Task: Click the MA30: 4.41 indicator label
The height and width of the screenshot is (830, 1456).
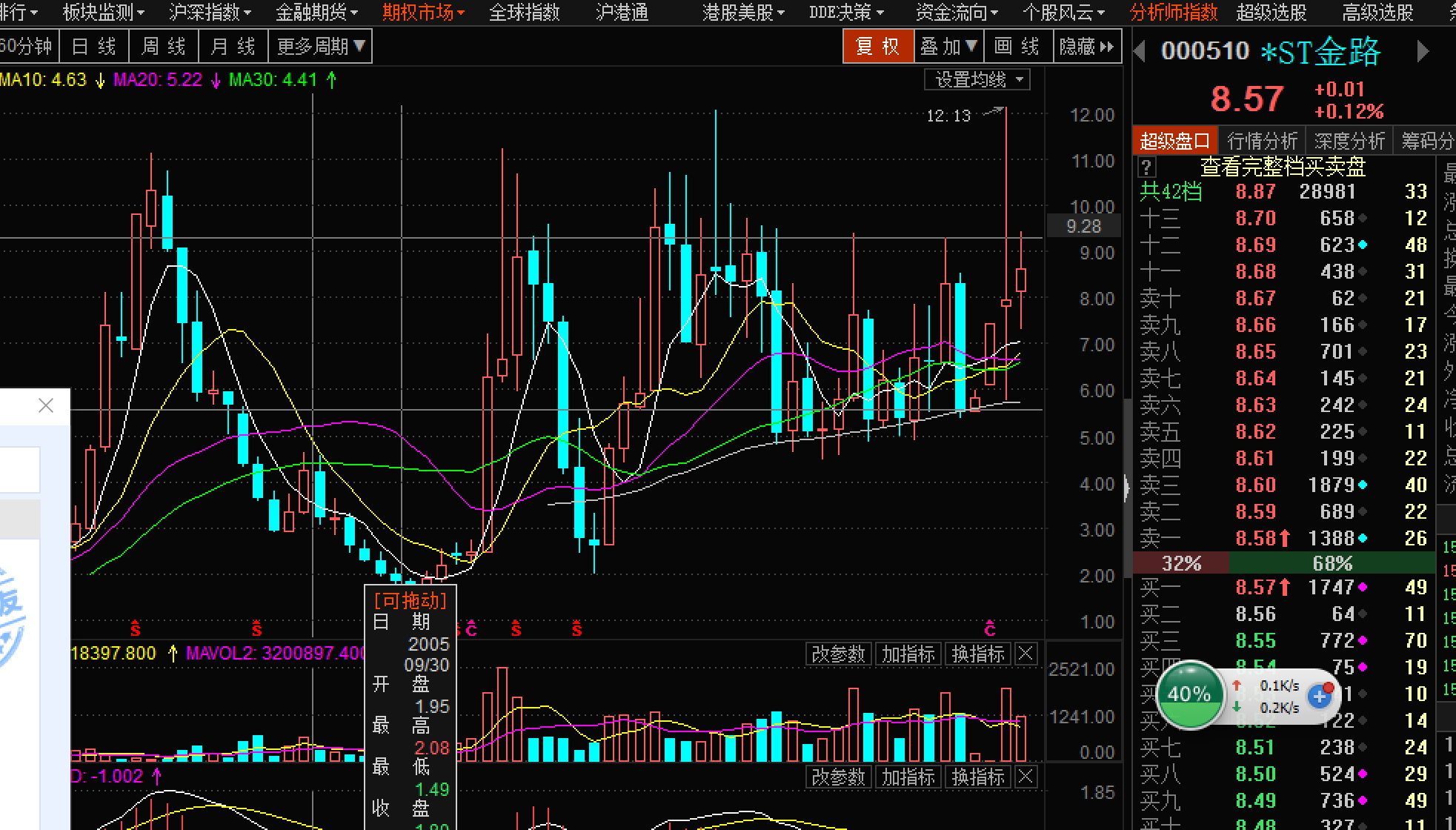Action: click(x=273, y=79)
